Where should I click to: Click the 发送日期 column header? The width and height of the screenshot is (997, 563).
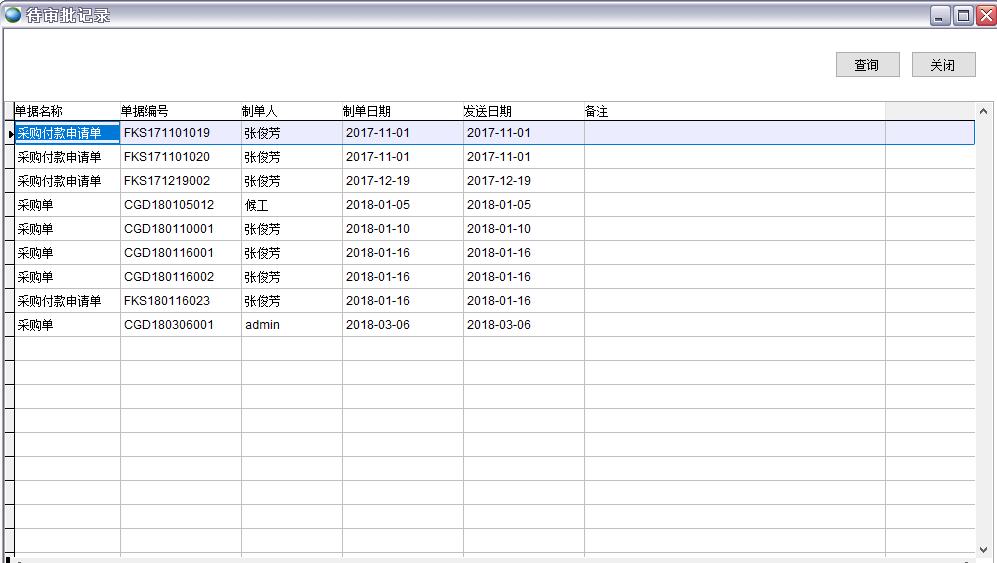(488, 111)
